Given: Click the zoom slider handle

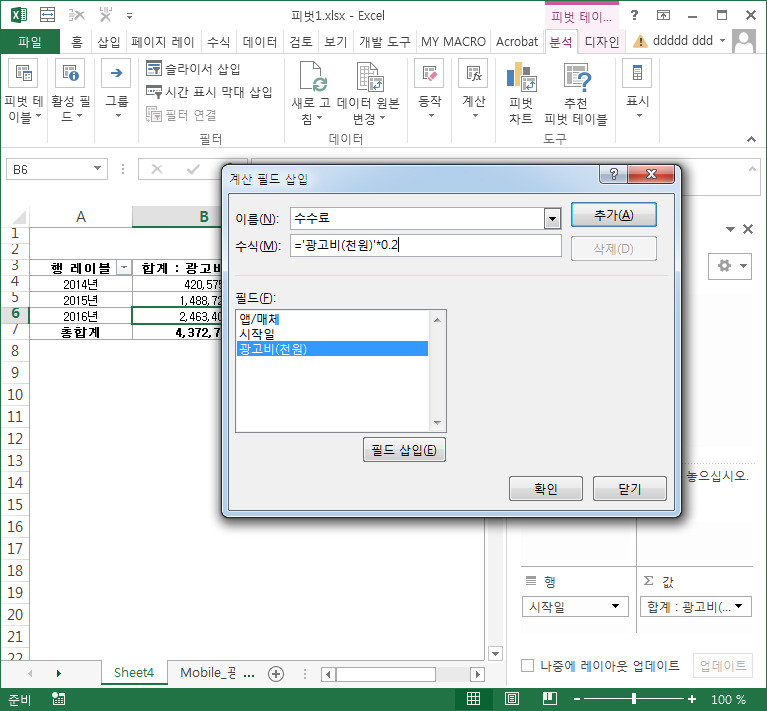Looking at the screenshot, I should pyautogui.click(x=634, y=699).
